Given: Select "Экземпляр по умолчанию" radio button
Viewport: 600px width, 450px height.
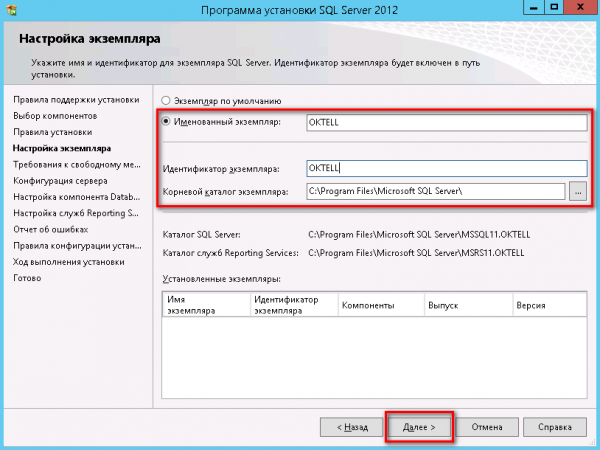Looking at the screenshot, I should point(166,101).
